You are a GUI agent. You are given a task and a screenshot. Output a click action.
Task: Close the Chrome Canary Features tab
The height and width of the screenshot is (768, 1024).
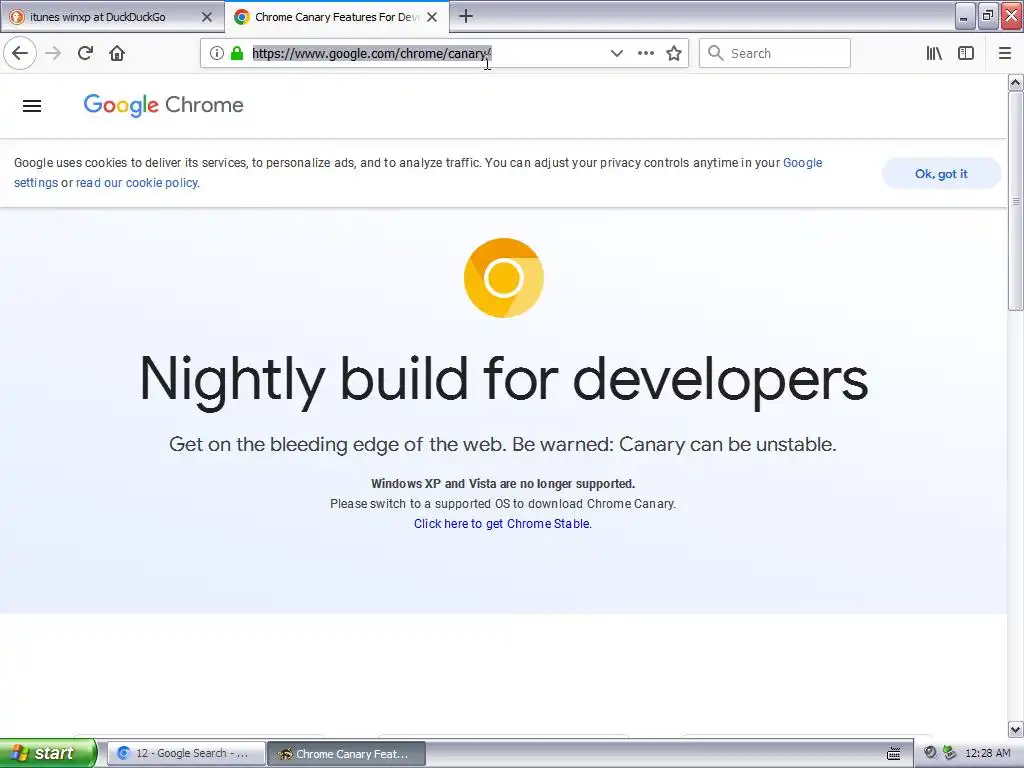pos(432,17)
